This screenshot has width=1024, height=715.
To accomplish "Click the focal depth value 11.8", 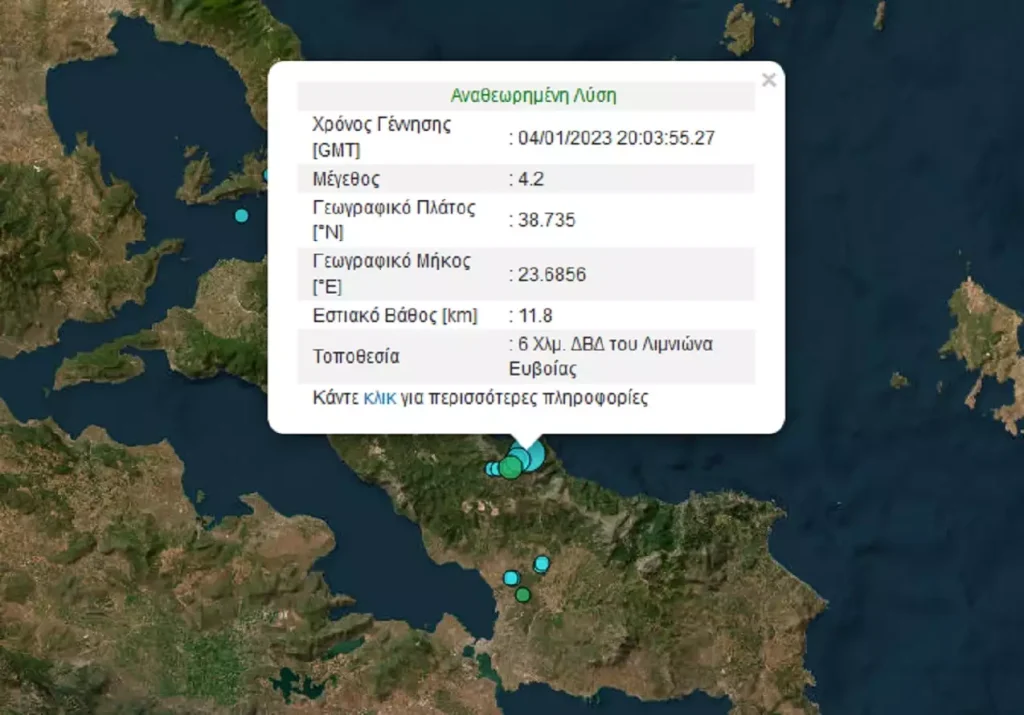I will (534, 316).
